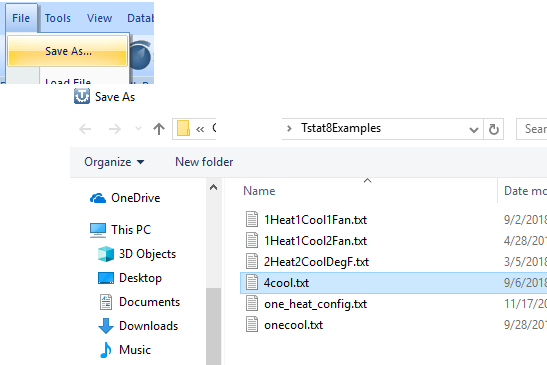
Task: Click the up arrow to parent folder
Action: (x=159, y=129)
